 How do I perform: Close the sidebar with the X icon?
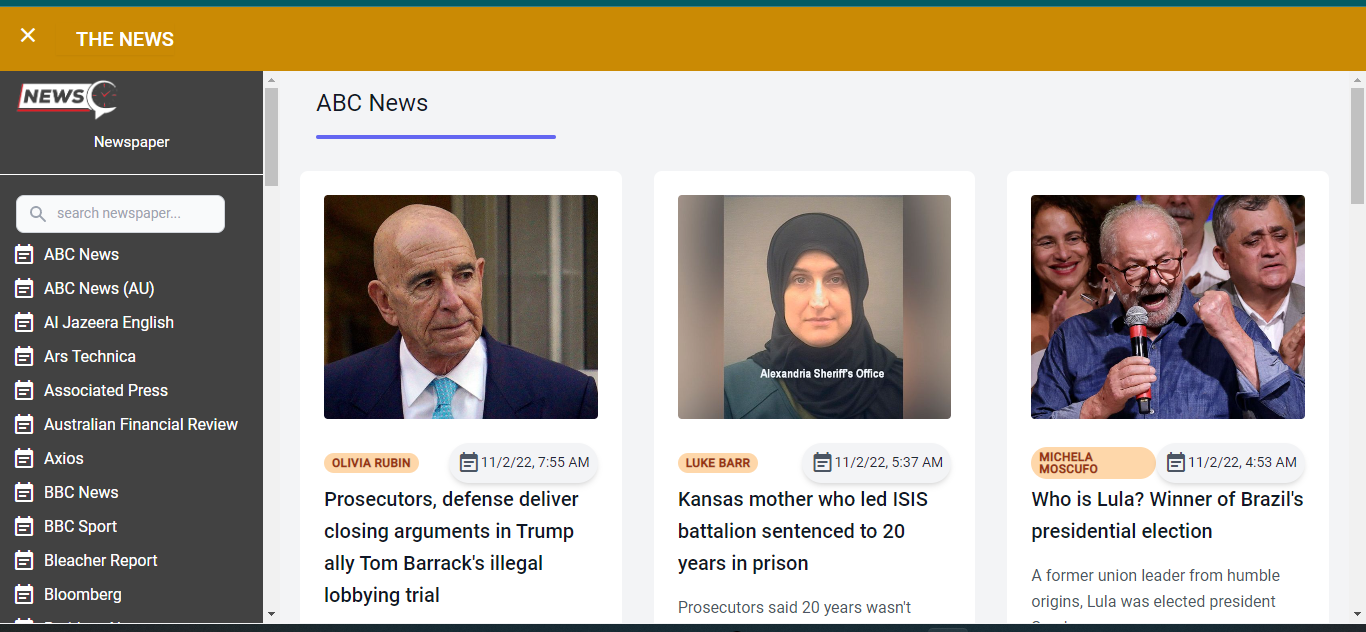[x=28, y=35]
